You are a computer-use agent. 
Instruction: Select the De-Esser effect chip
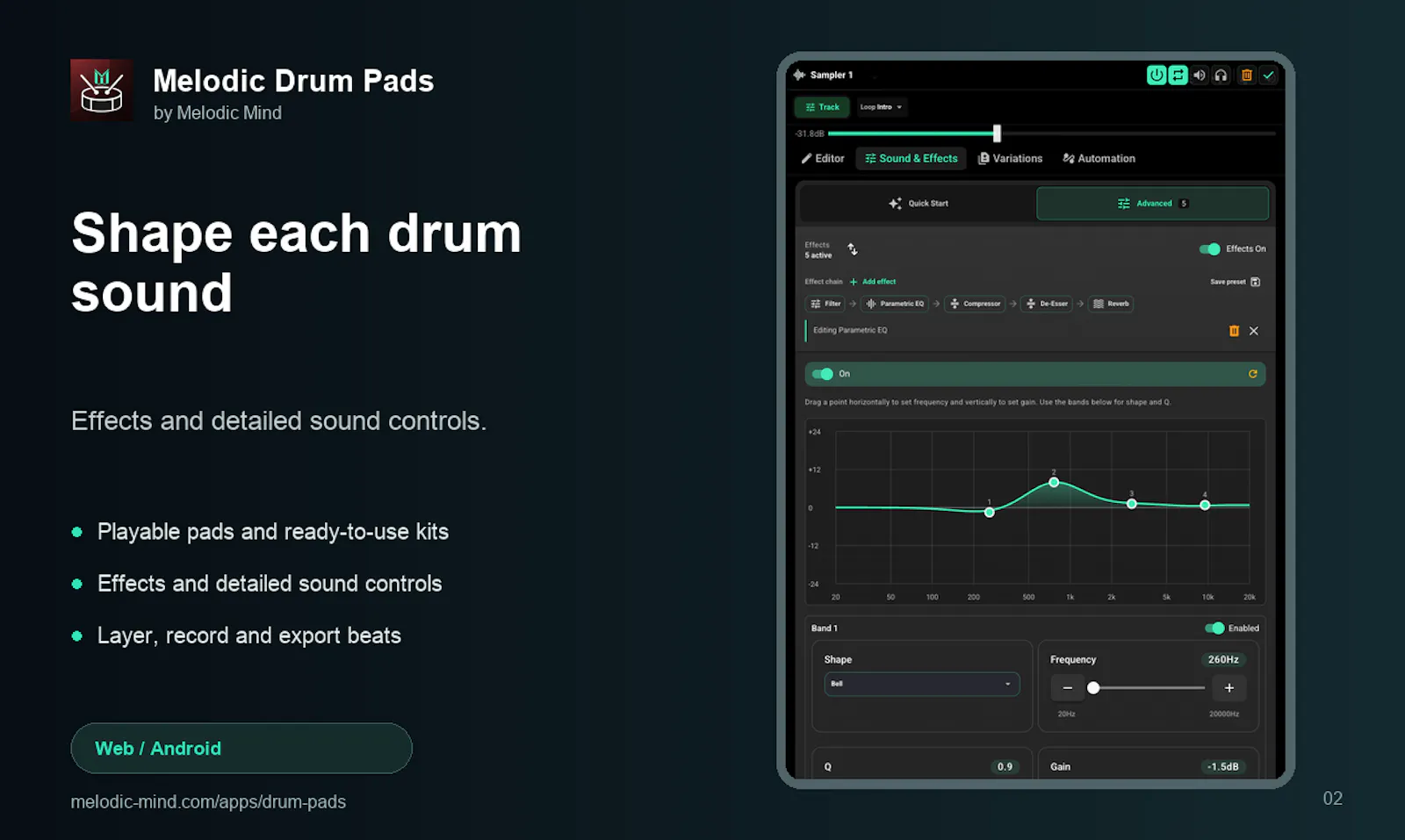1047,304
